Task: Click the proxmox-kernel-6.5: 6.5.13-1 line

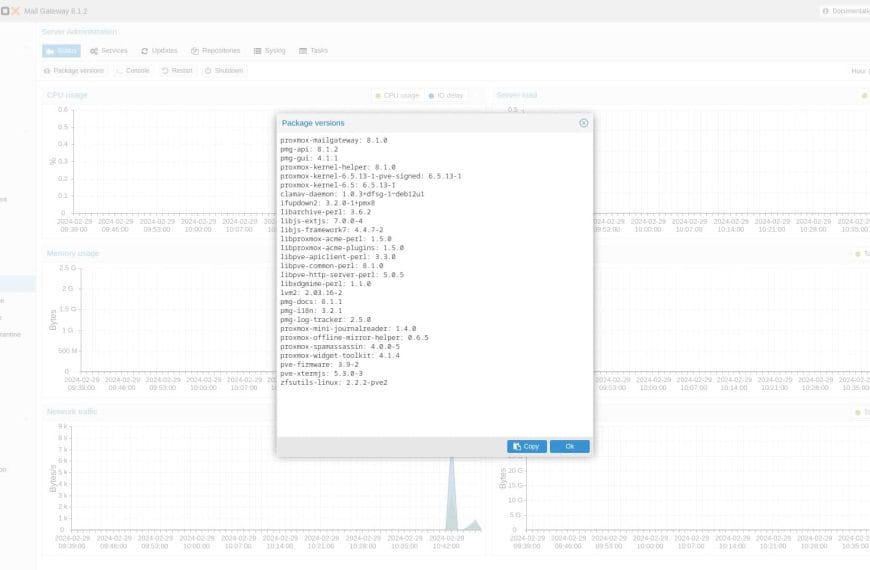Action: pos(338,185)
